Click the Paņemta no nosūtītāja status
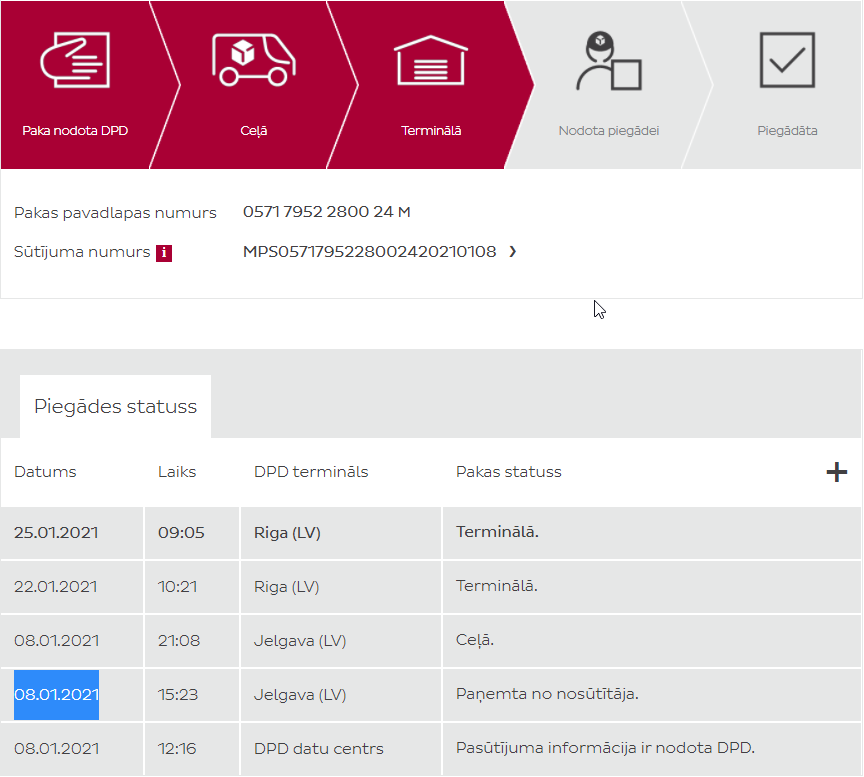Image resolution: width=864 pixels, height=777 pixels. (x=547, y=694)
